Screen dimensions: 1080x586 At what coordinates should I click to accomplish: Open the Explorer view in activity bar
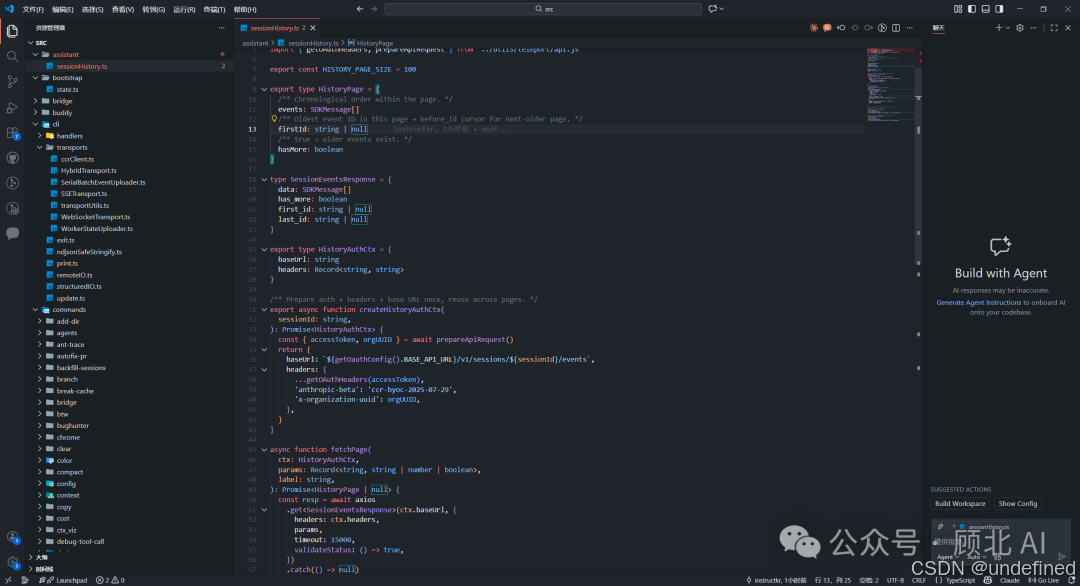click(x=12, y=31)
